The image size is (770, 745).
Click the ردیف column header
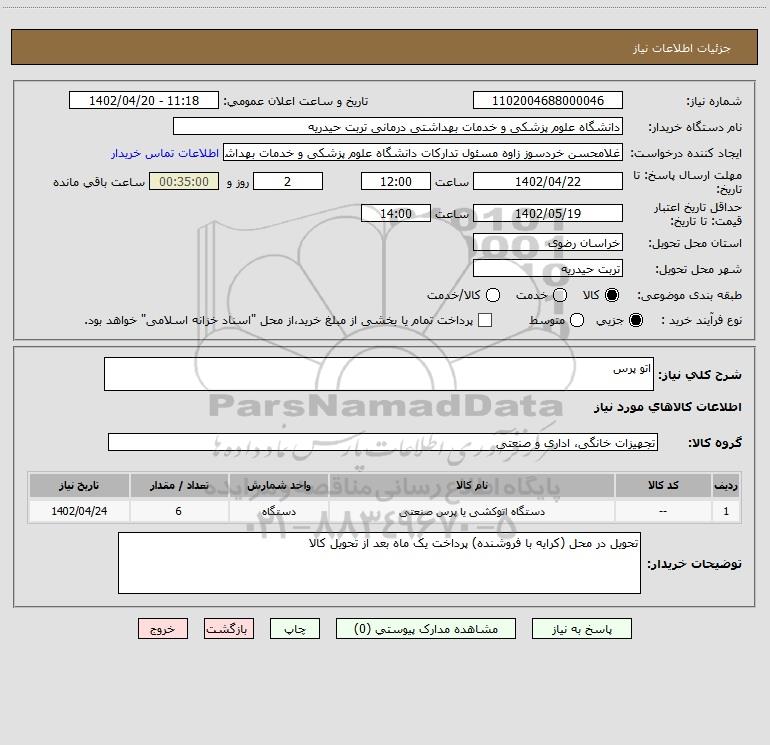tap(726, 485)
